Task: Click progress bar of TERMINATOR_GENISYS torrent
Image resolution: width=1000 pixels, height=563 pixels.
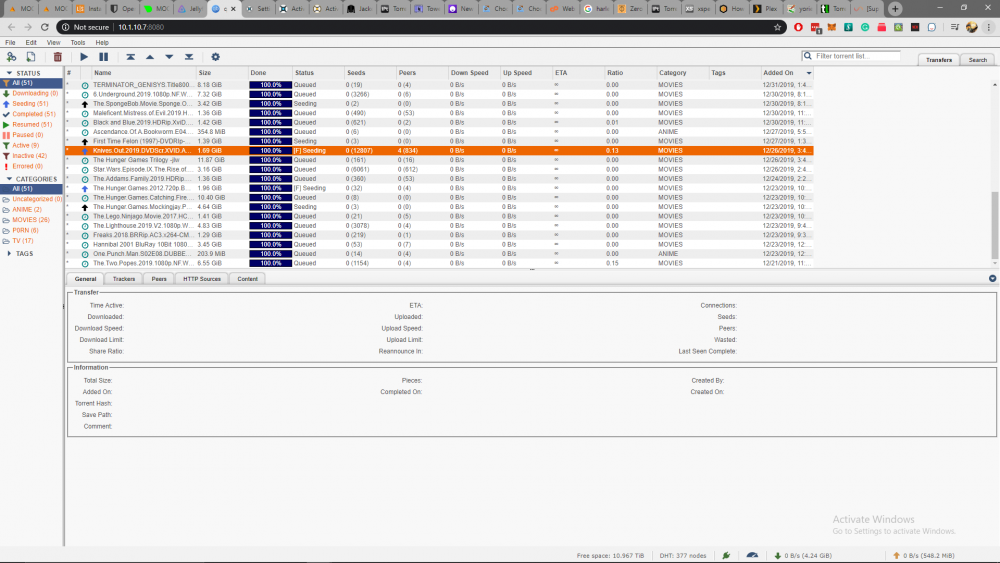Action: point(270,85)
